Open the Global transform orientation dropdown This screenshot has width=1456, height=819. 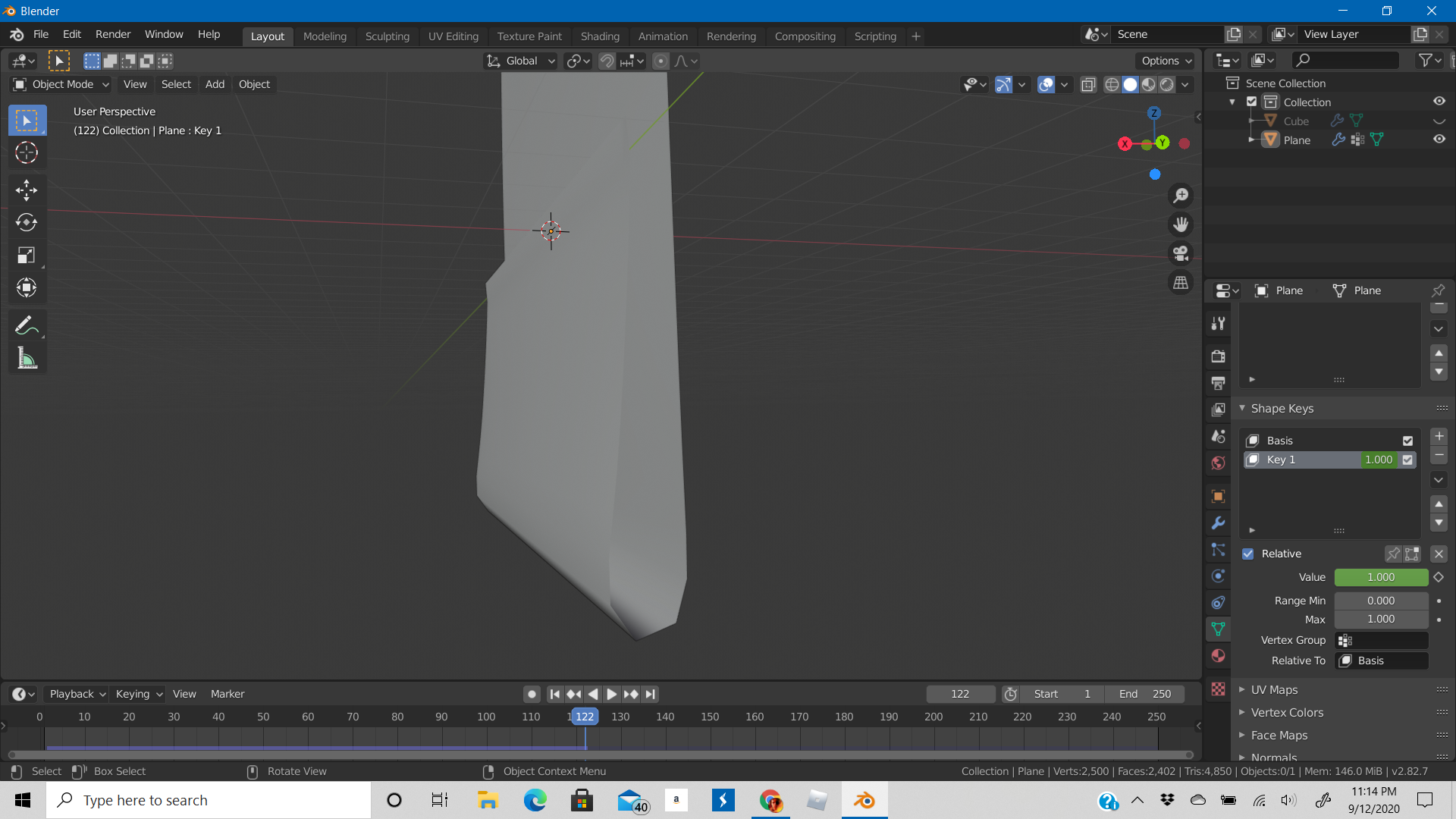point(520,61)
